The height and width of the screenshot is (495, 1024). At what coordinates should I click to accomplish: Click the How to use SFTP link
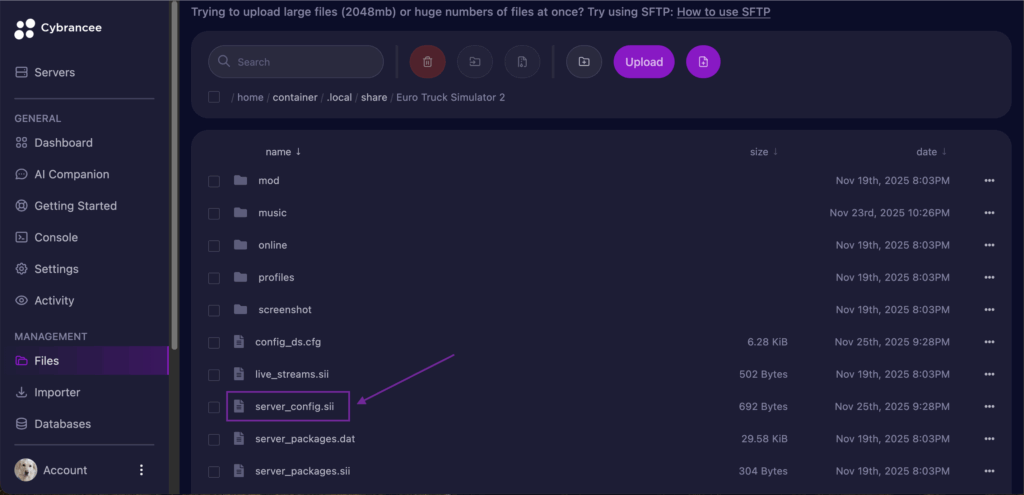tap(724, 12)
